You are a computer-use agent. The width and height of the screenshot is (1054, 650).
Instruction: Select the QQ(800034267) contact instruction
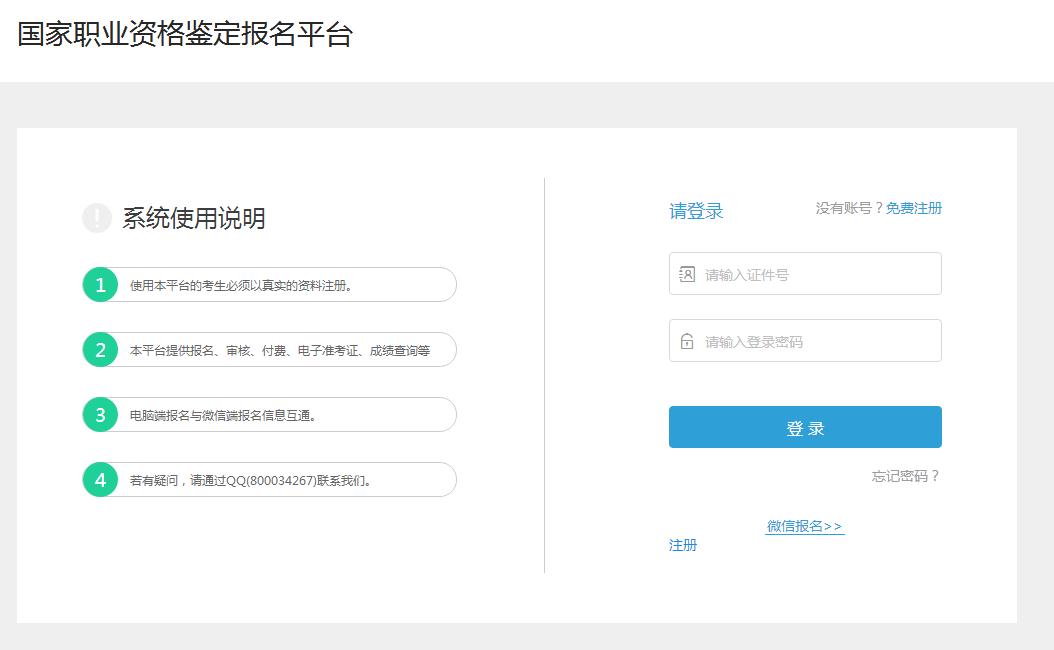[252, 481]
